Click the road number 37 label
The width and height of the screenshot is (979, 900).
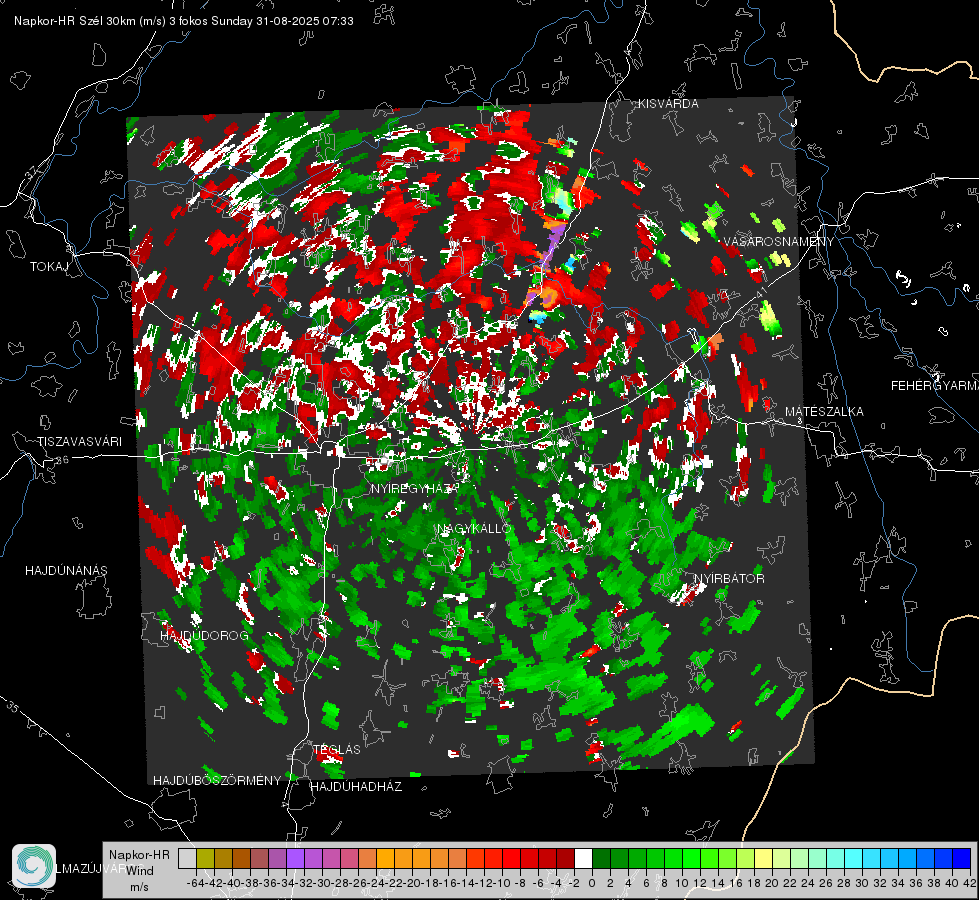click(x=31, y=171)
